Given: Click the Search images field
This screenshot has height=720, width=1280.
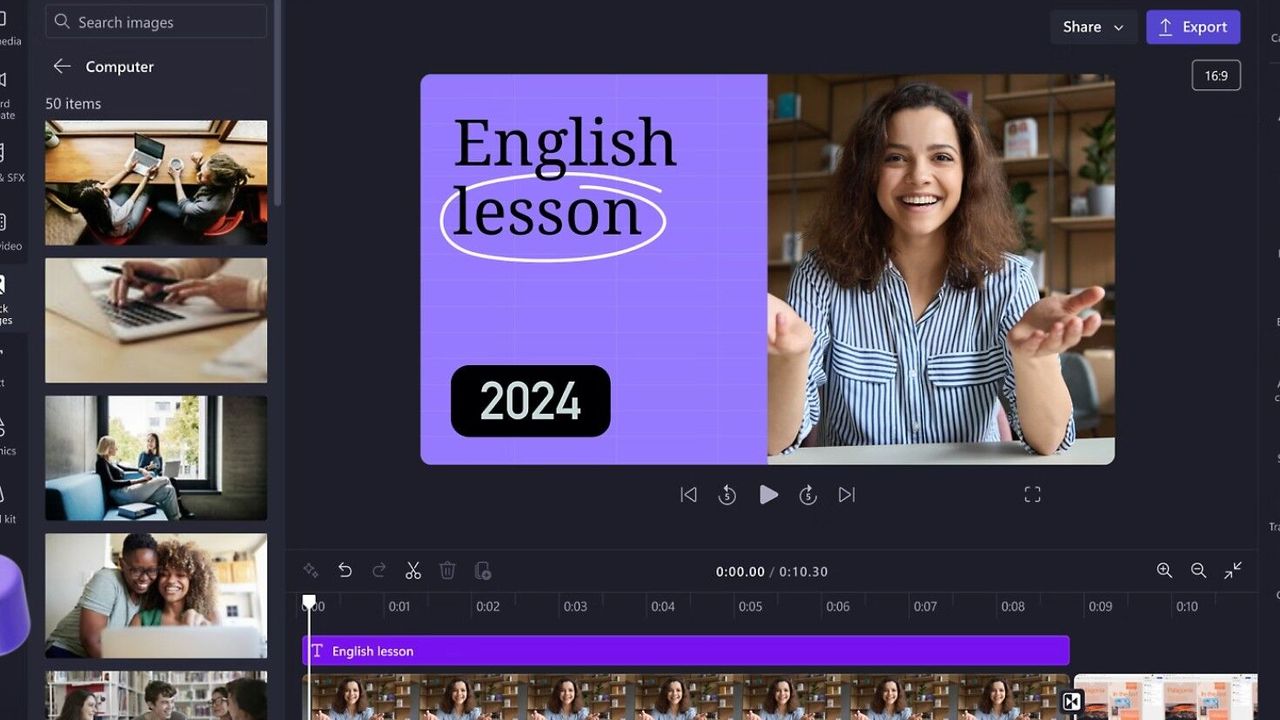Looking at the screenshot, I should click(157, 22).
